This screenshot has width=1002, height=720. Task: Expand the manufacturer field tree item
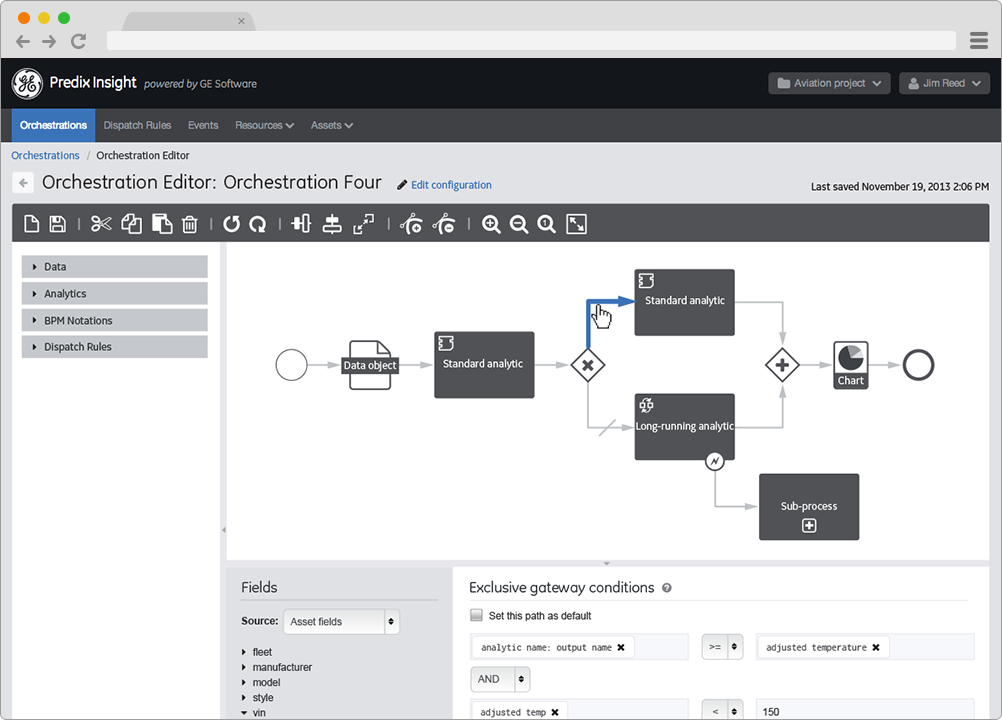click(x=244, y=668)
